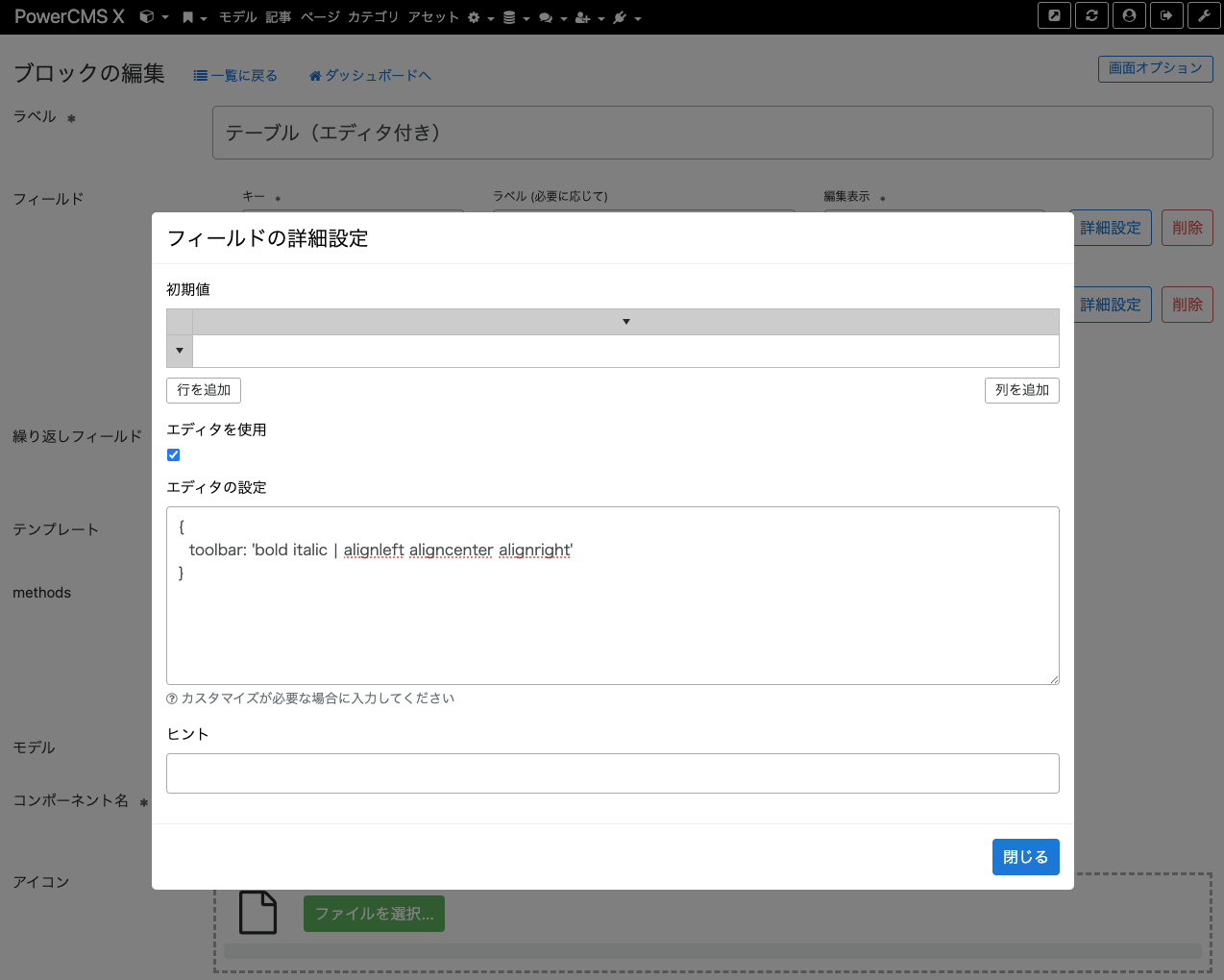Viewport: 1224px width, 980px height.
Task: Click the bookmark icon in the navbar
Action: (190, 15)
